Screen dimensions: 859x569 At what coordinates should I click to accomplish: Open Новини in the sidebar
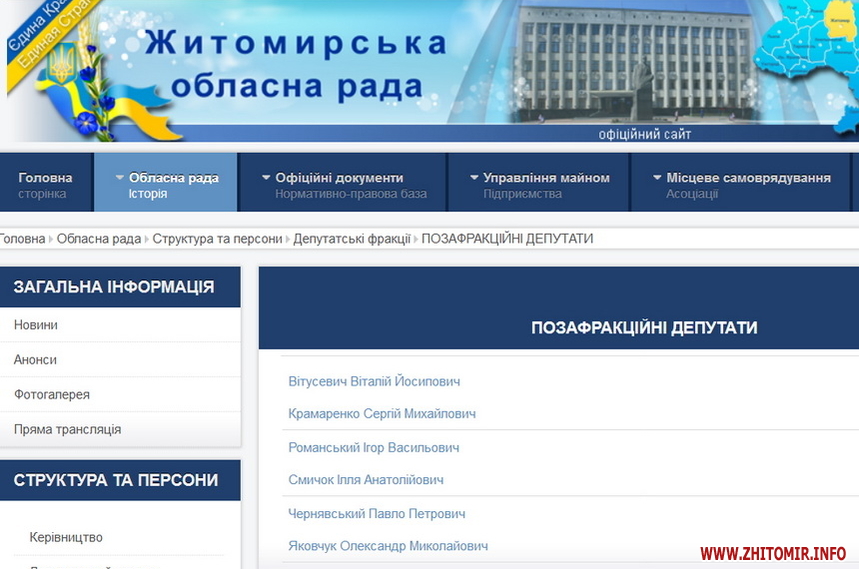point(36,325)
